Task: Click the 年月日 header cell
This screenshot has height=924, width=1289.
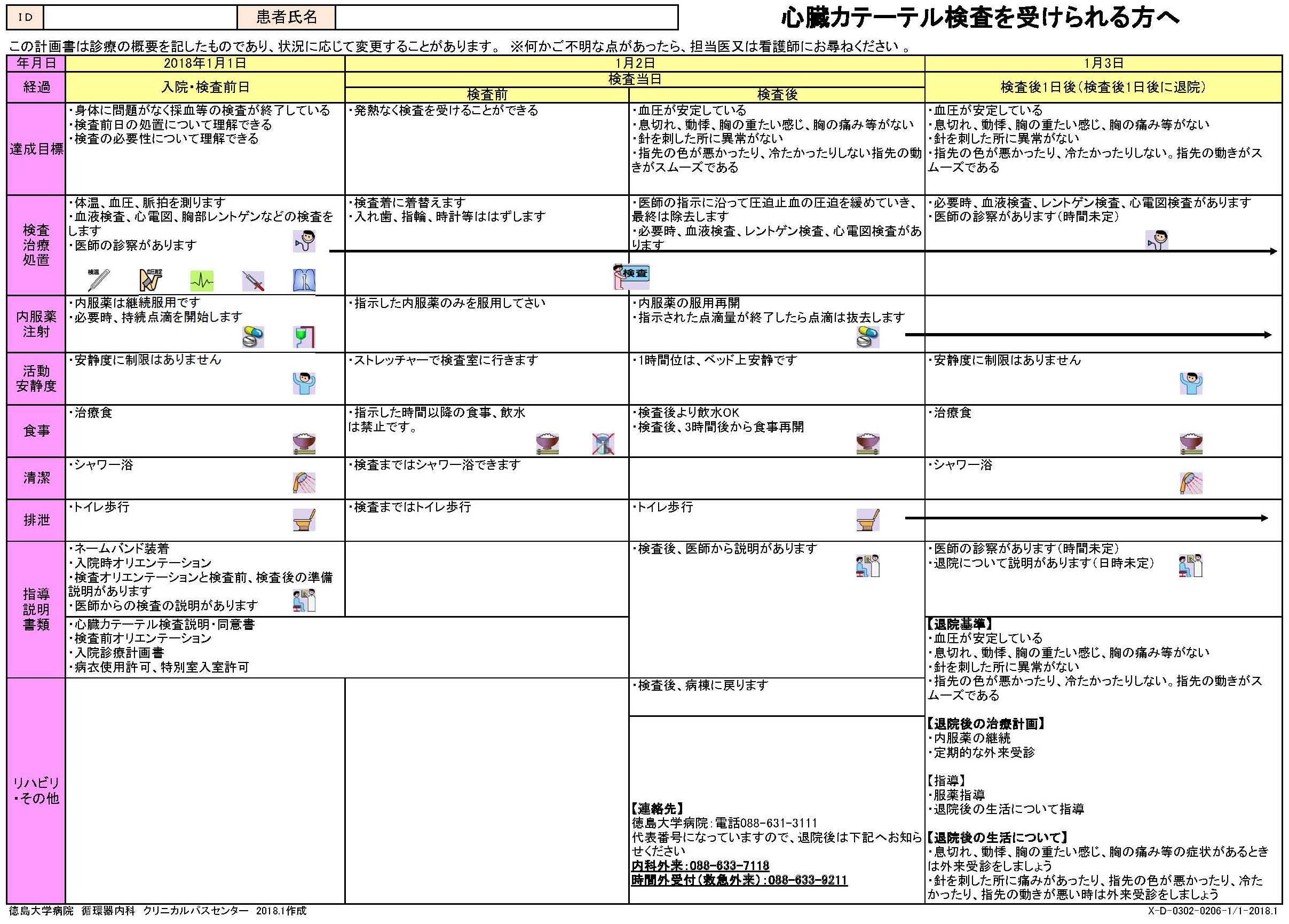Action: (x=36, y=63)
